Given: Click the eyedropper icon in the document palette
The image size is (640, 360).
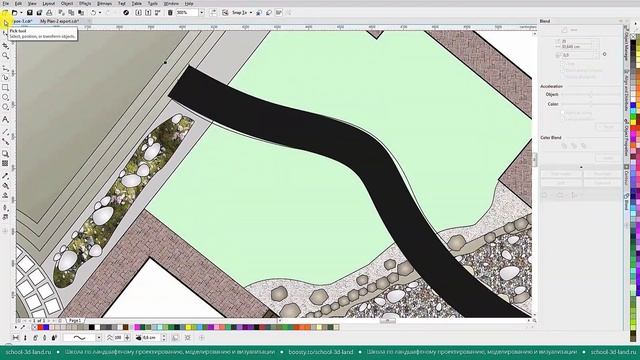Looking at the screenshot, I should point(23,327).
